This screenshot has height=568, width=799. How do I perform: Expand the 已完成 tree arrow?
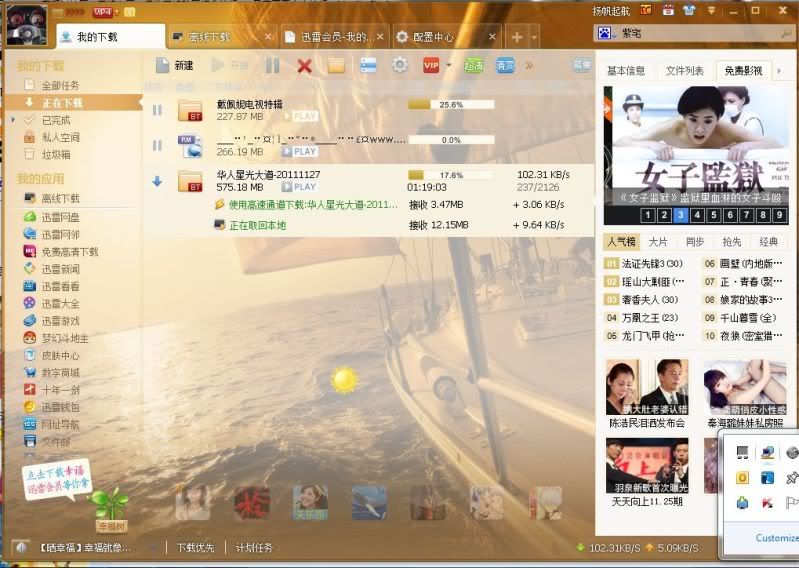click(x=13, y=120)
